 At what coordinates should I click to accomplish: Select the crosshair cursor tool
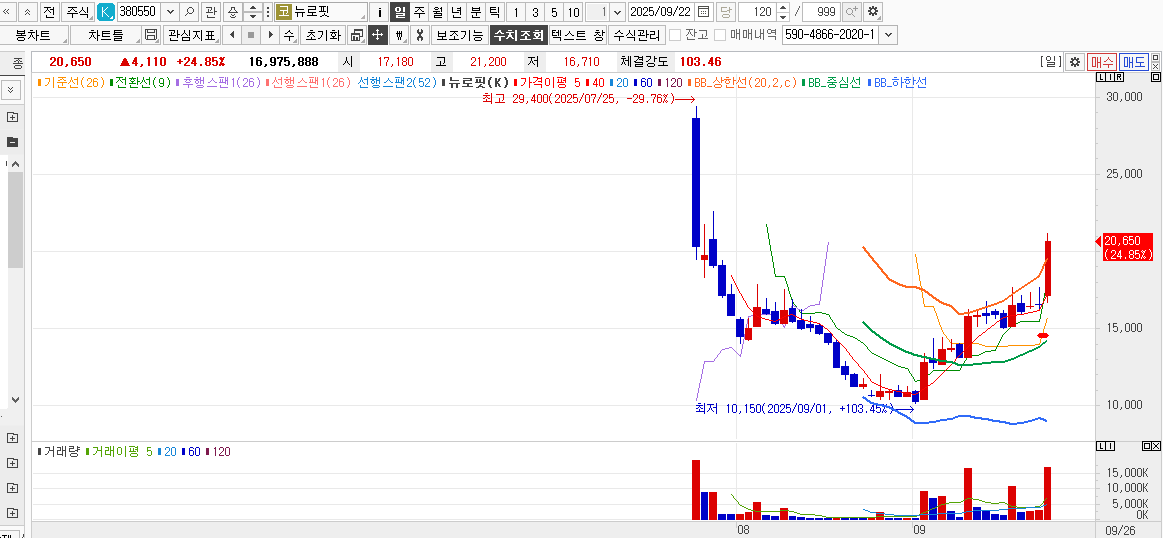tap(377, 35)
